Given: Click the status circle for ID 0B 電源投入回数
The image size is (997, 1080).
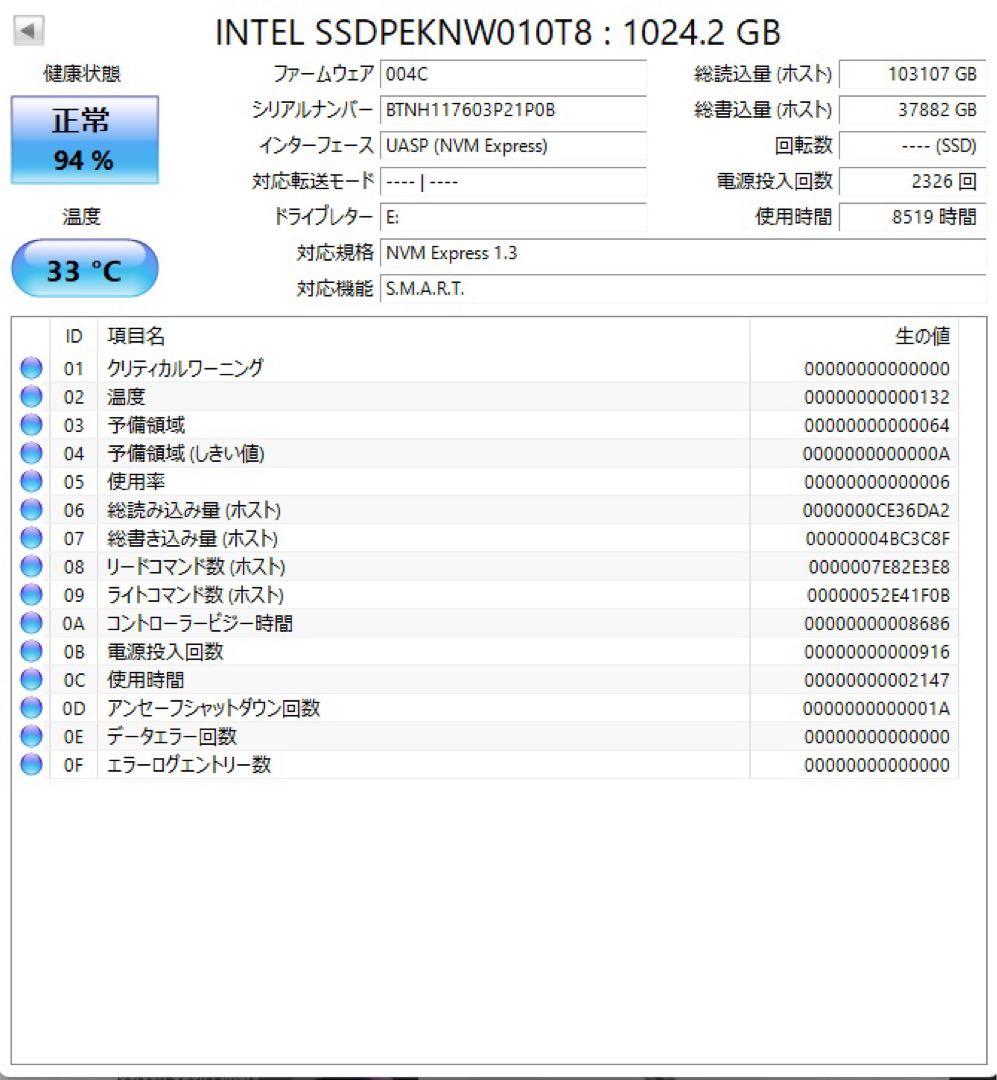Looking at the screenshot, I should coord(31,651).
